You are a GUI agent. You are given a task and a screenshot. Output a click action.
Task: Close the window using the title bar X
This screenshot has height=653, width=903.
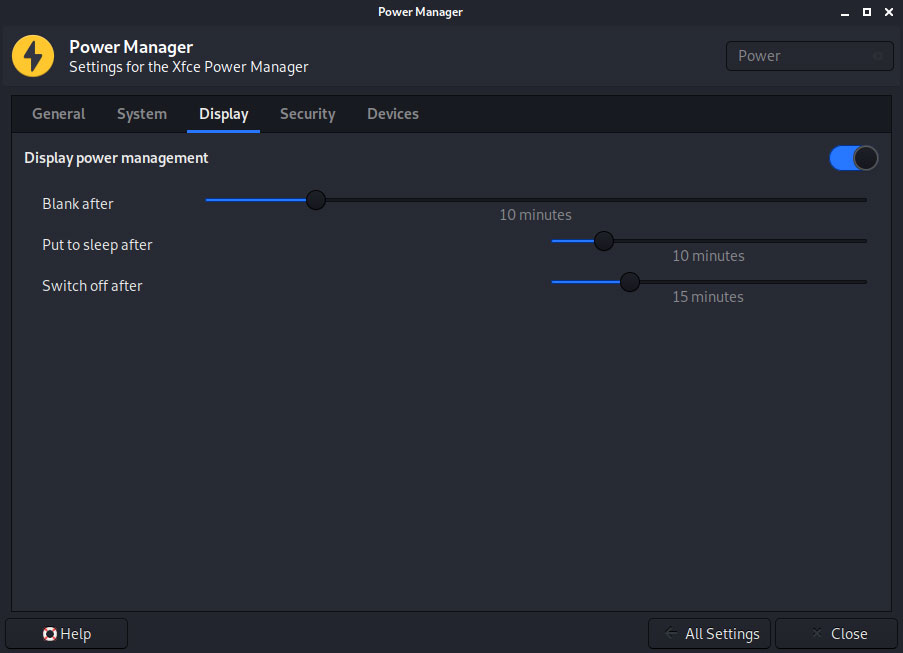[x=889, y=12]
